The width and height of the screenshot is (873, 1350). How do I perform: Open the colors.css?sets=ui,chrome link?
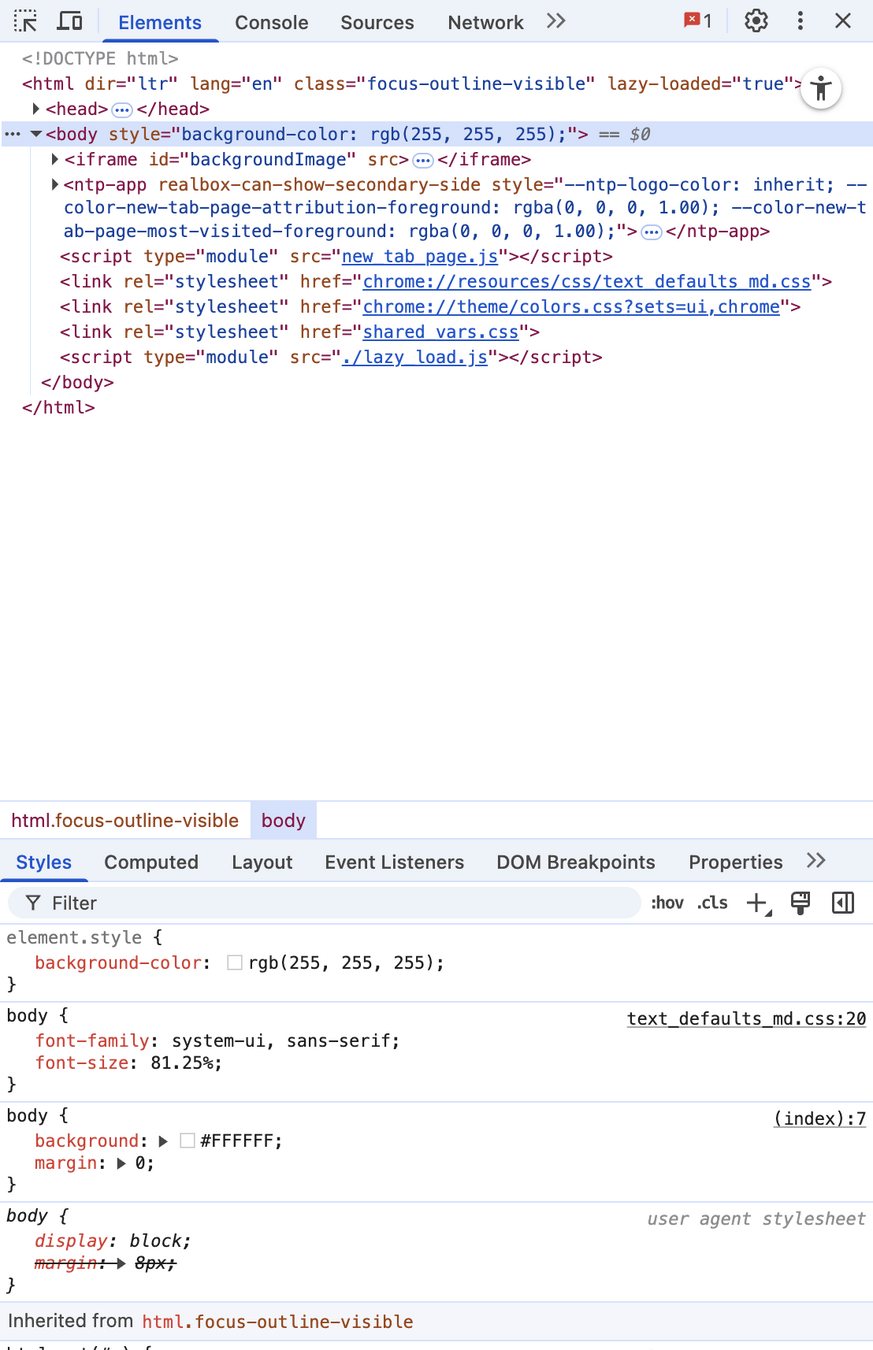point(571,307)
